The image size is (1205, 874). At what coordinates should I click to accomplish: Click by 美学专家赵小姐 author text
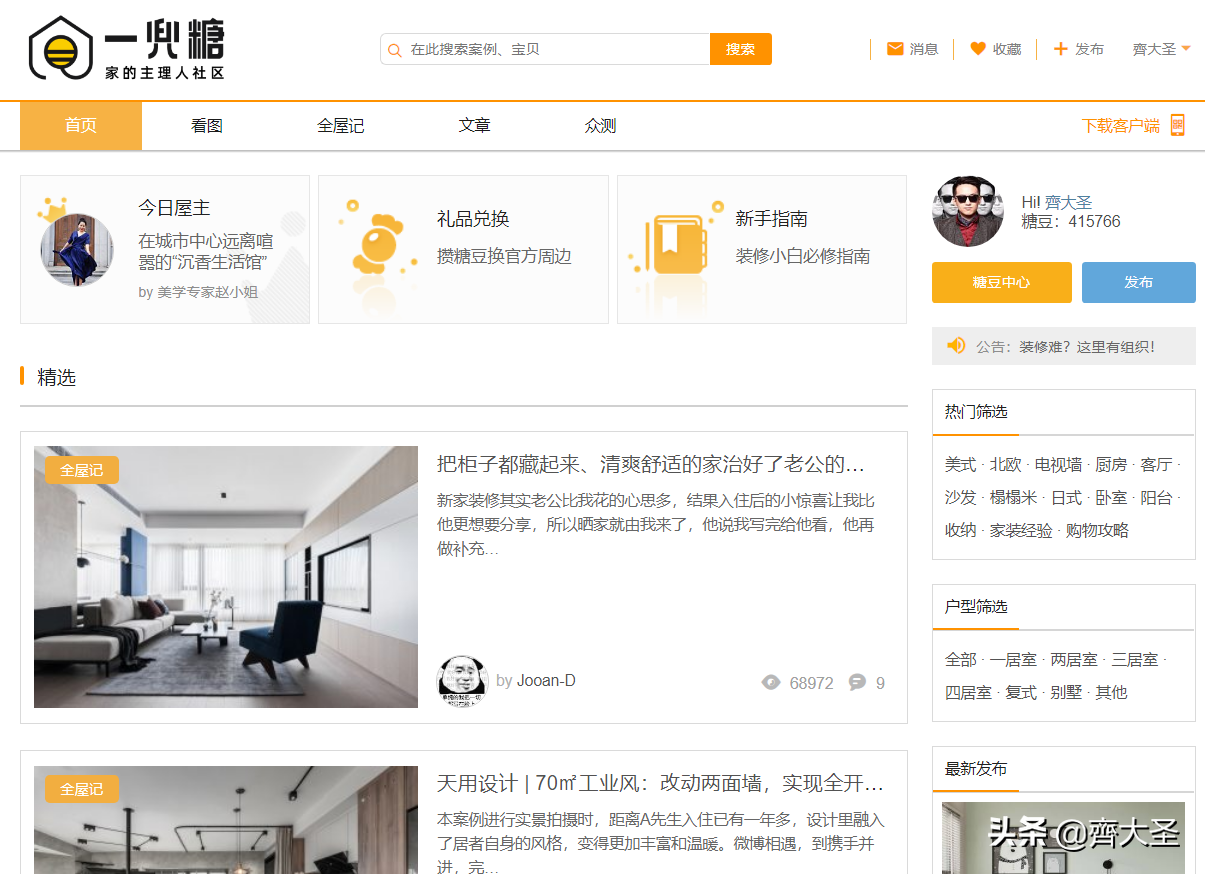[x=198, y=293]
